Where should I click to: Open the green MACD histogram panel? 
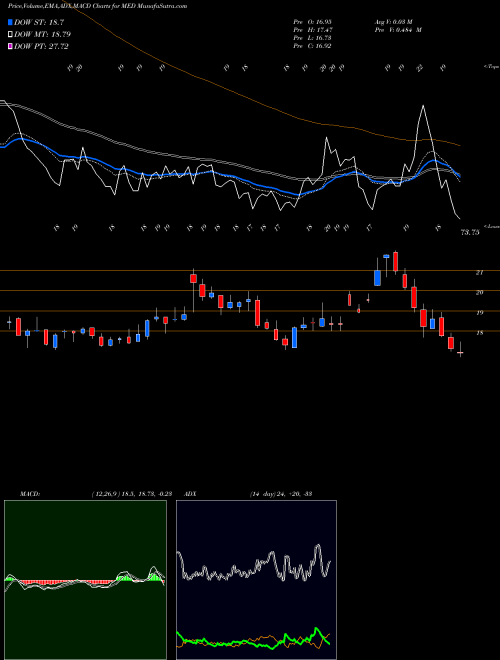85,580
